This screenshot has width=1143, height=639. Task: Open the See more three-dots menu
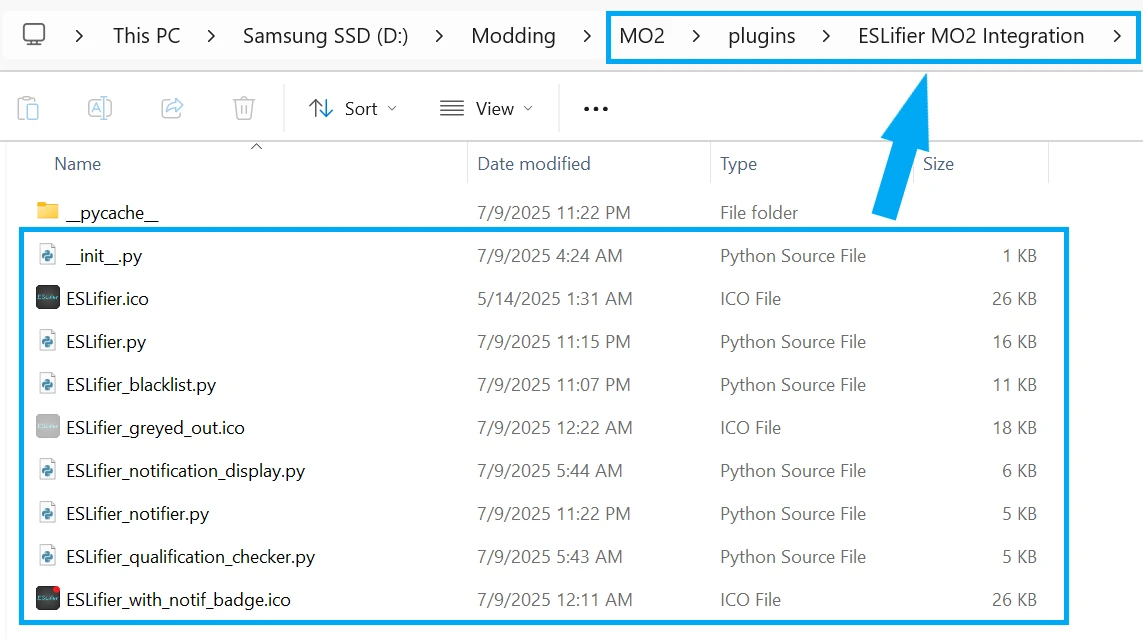[596, 109]
